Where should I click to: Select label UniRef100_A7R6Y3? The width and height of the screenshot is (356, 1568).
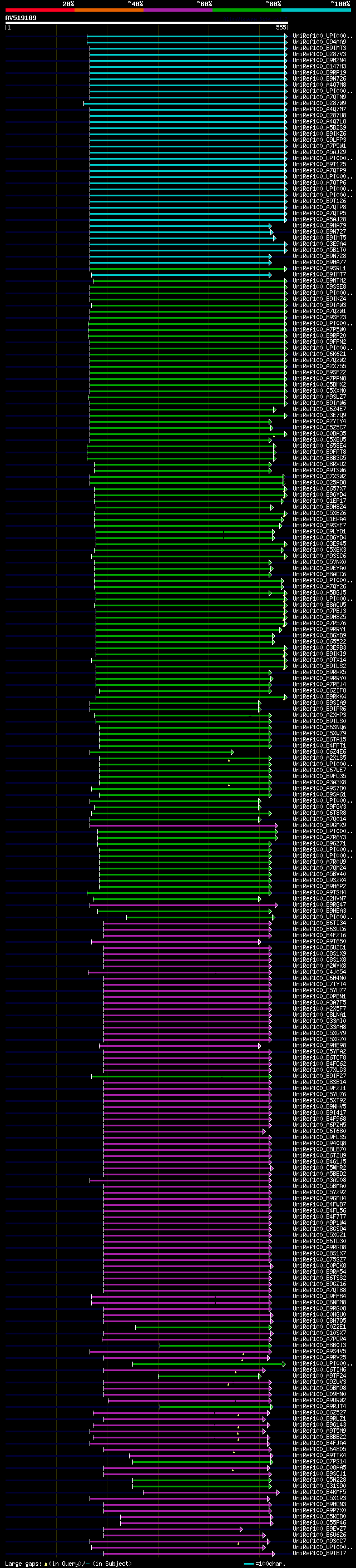click(x=319, y=838)
